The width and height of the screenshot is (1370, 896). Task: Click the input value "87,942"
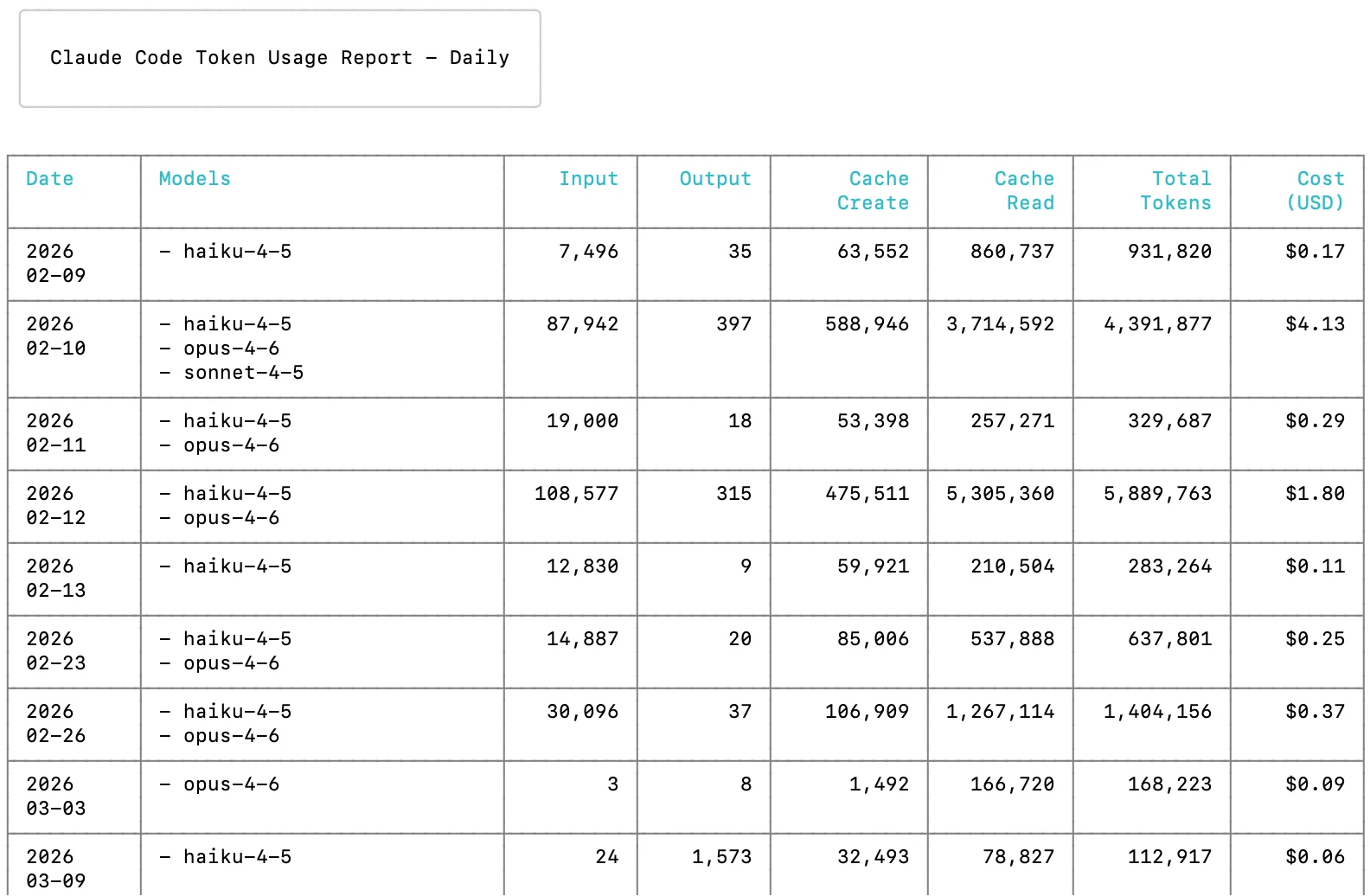click(582, 324)
